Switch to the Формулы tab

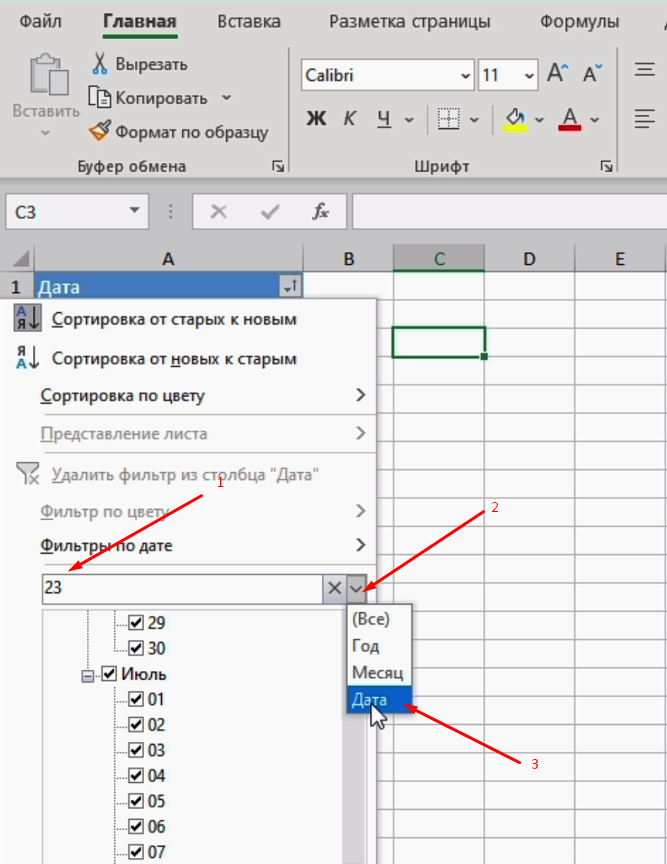[579, 21]
